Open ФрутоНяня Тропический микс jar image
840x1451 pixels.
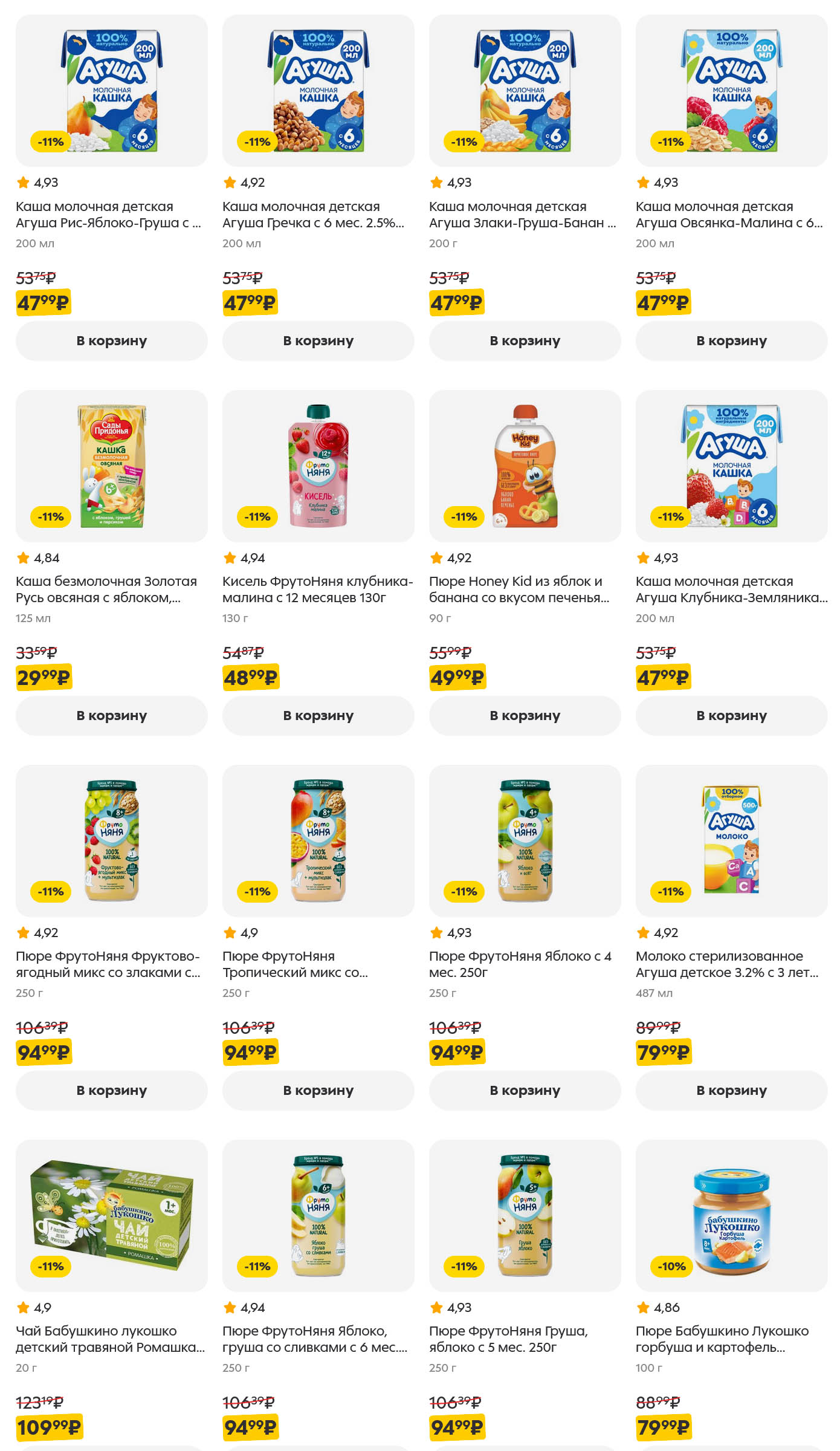[x=318, y=840]
